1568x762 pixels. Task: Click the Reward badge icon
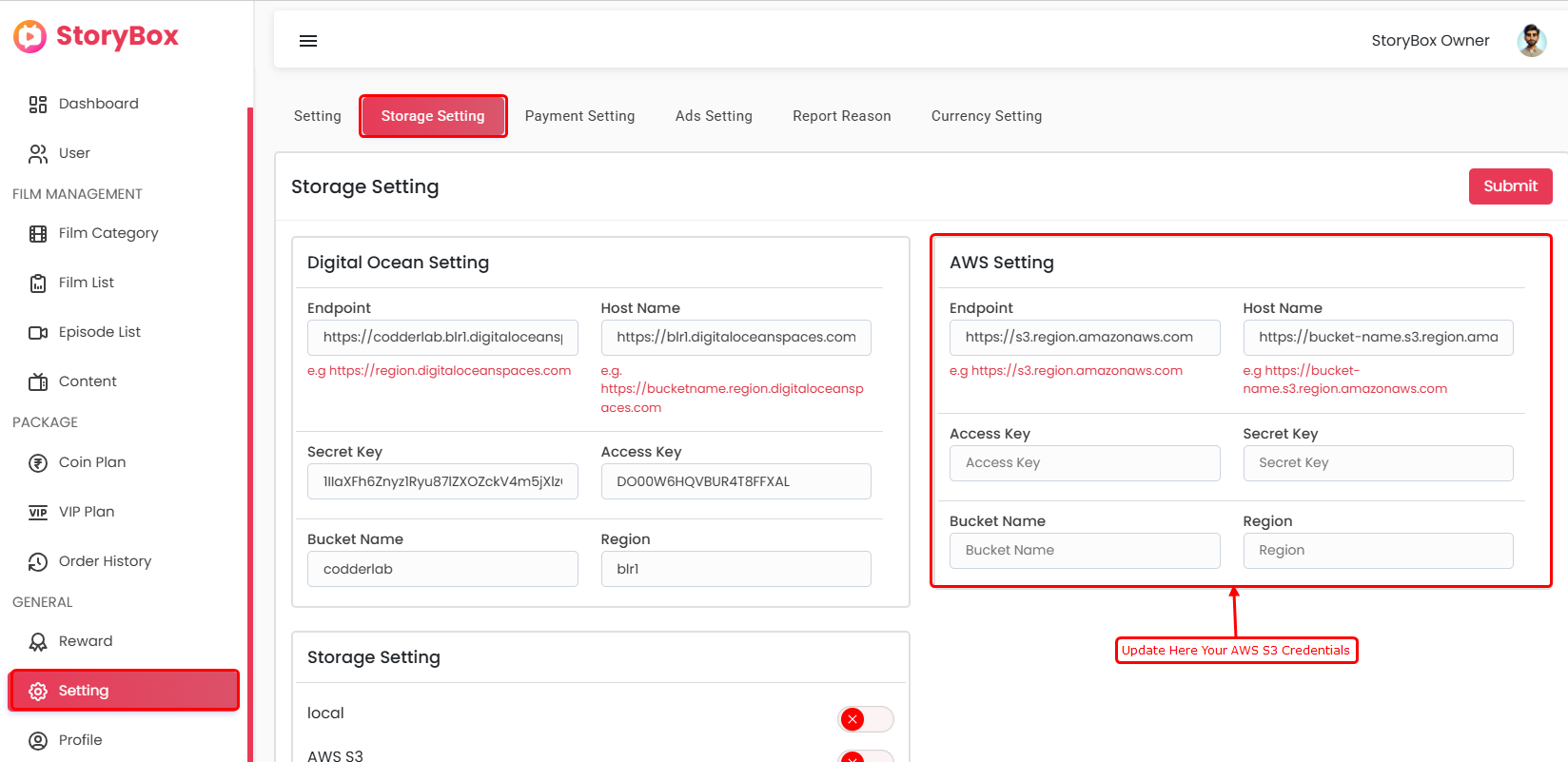tap(38, 642)
